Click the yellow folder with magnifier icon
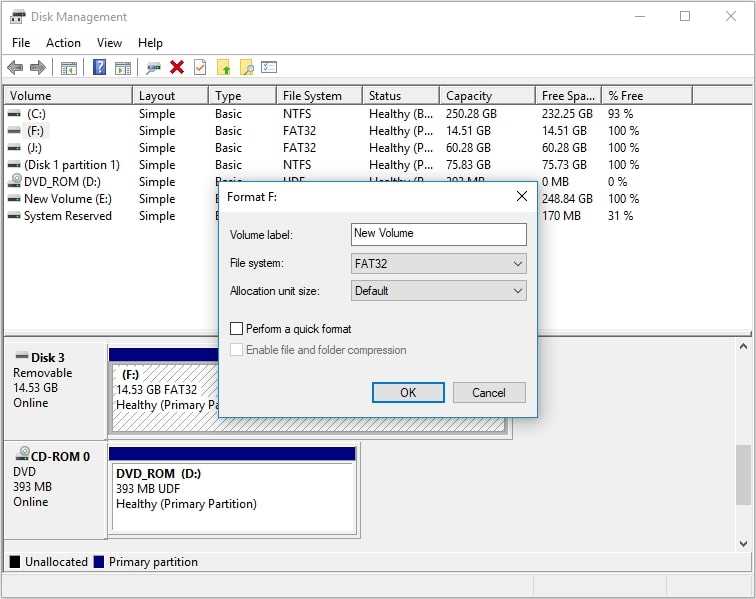The height and width of the screenshot is (599, 756). (247, 68)
